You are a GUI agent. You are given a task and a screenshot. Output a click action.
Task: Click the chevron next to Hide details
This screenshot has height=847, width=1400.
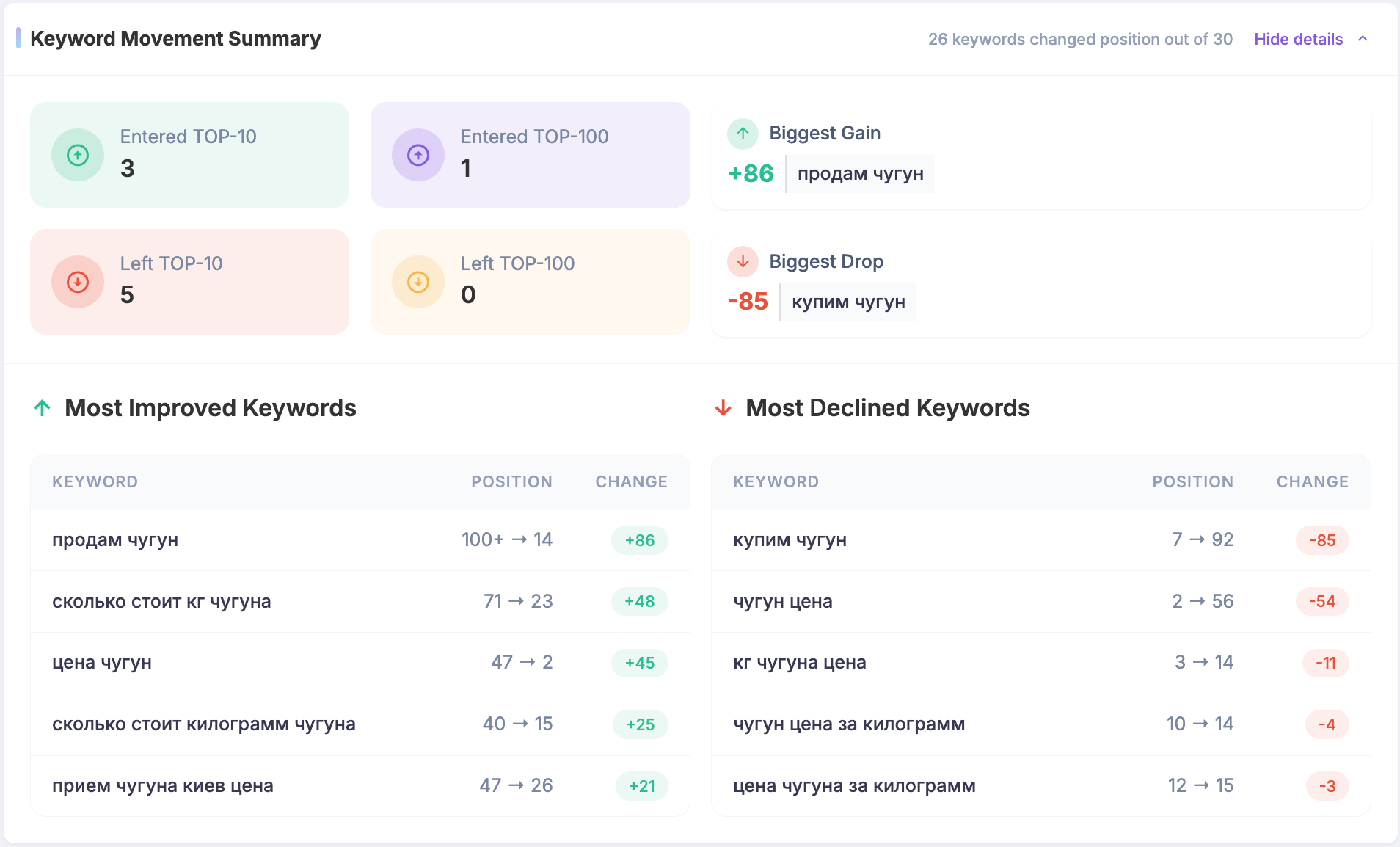pos(1363,39)
